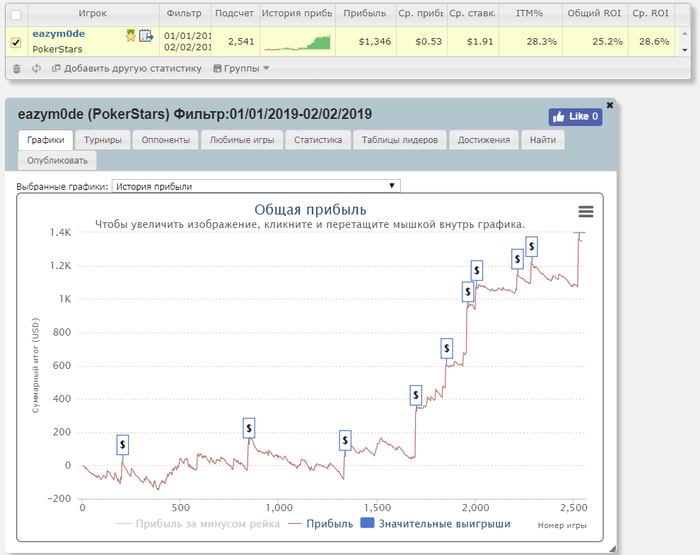Sort by the 'Общий ROI' column header
This screenshot has width=700, height=555.
(x=594, y=13)
